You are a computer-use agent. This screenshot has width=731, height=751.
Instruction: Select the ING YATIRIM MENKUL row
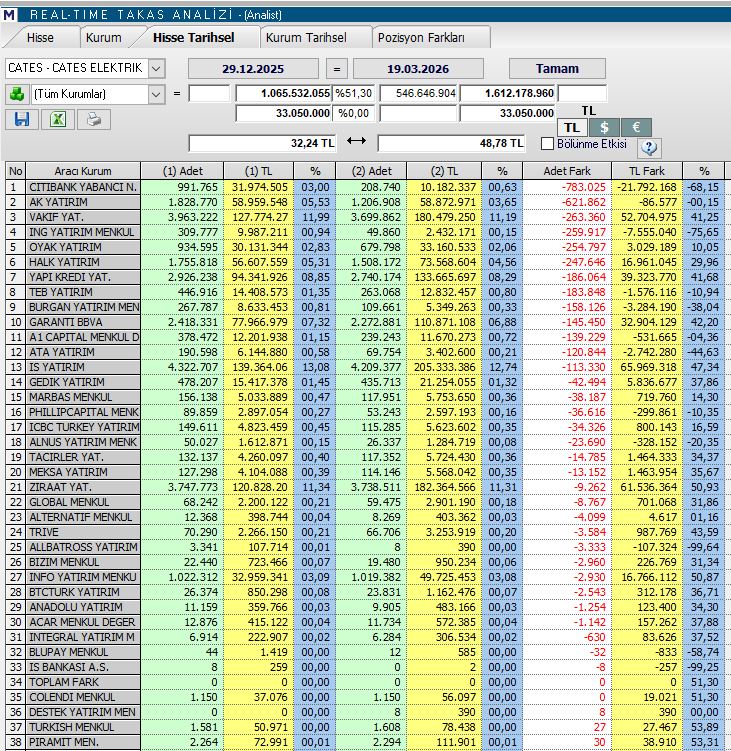pyautogui.click(x=365, y=232)
